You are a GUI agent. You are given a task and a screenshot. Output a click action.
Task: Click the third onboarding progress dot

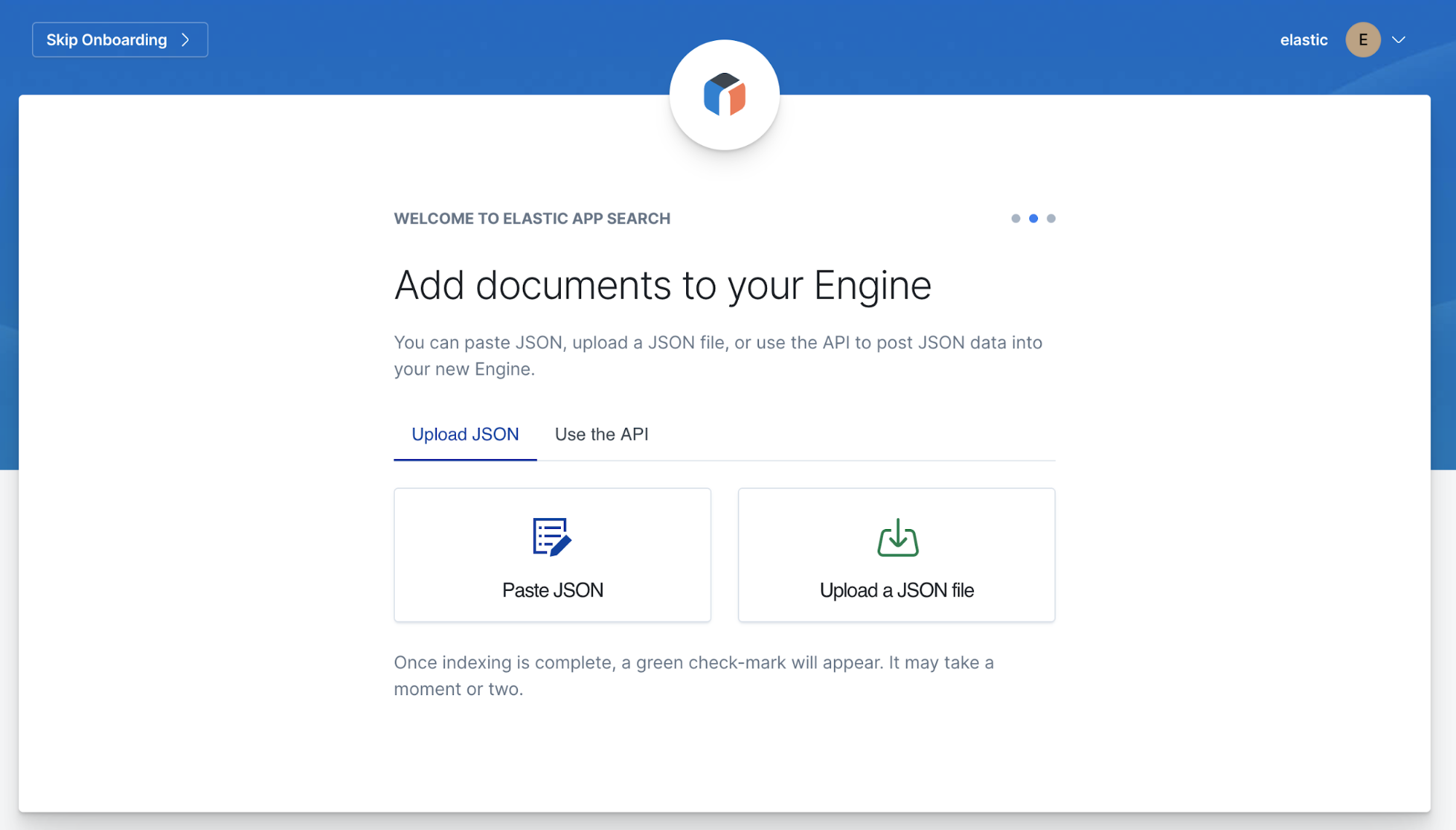point(1051,218)
